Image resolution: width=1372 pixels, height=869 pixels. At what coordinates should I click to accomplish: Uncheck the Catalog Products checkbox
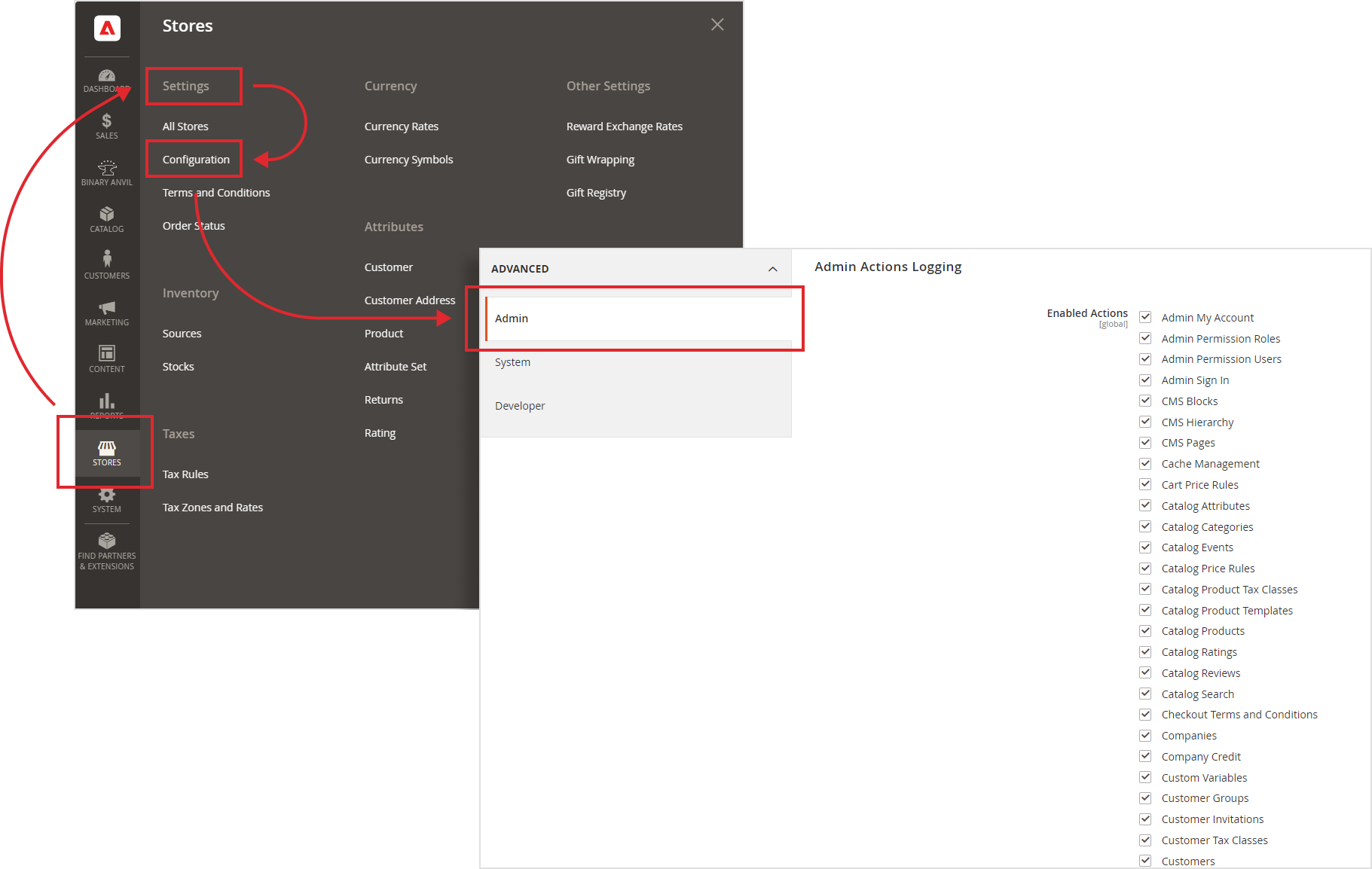pos(1145,630)
